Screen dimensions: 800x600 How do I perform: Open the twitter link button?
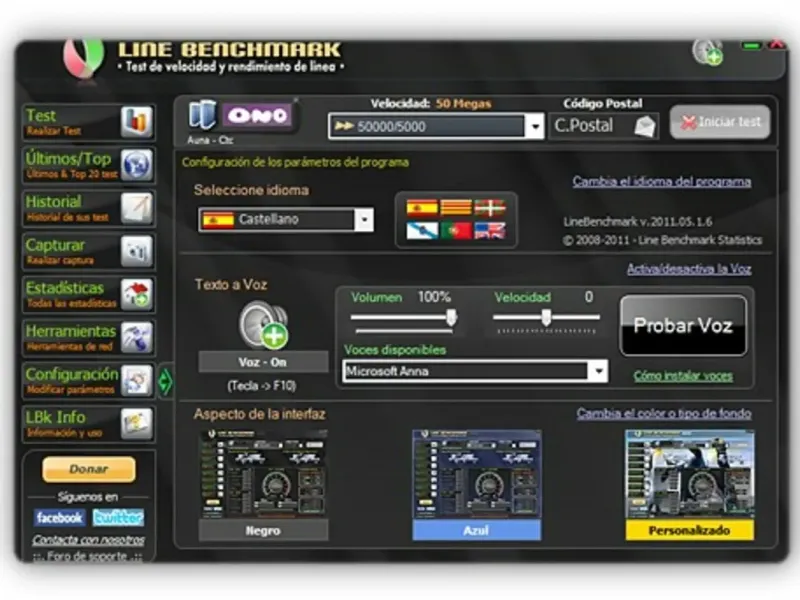click(x=118, y=518)
